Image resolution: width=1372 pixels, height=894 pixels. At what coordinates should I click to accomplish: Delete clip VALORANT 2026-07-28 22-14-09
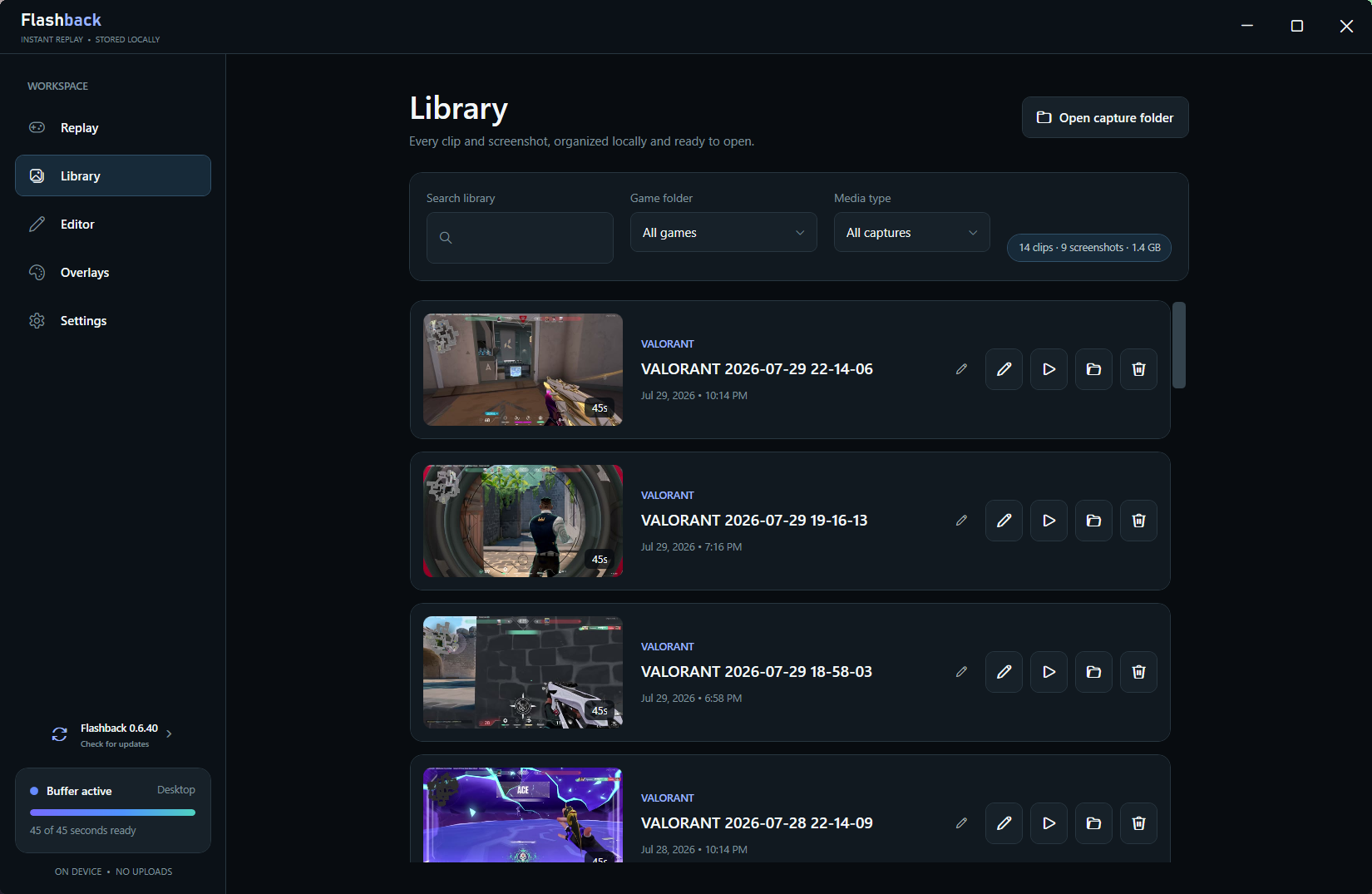1139,823
